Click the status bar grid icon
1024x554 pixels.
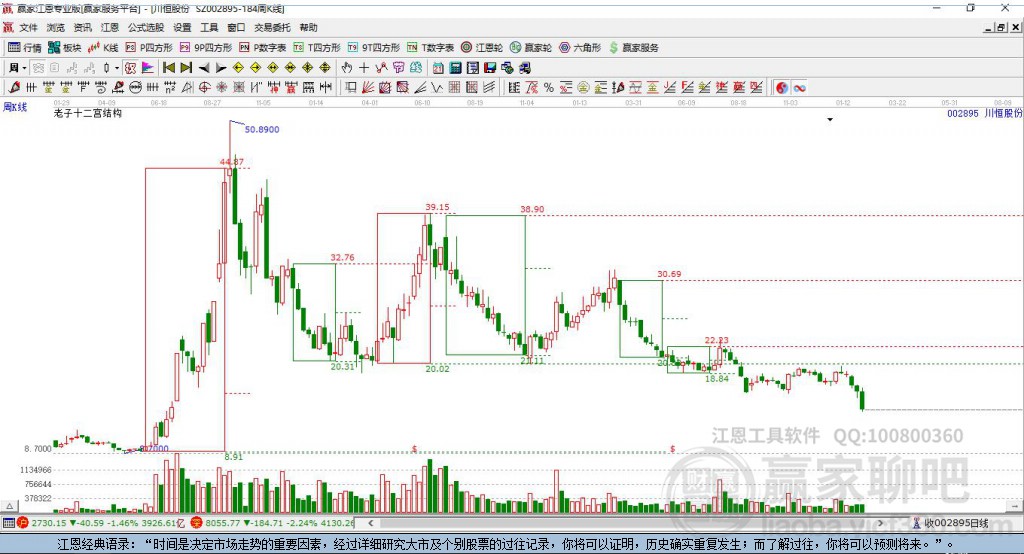[8, 523]
